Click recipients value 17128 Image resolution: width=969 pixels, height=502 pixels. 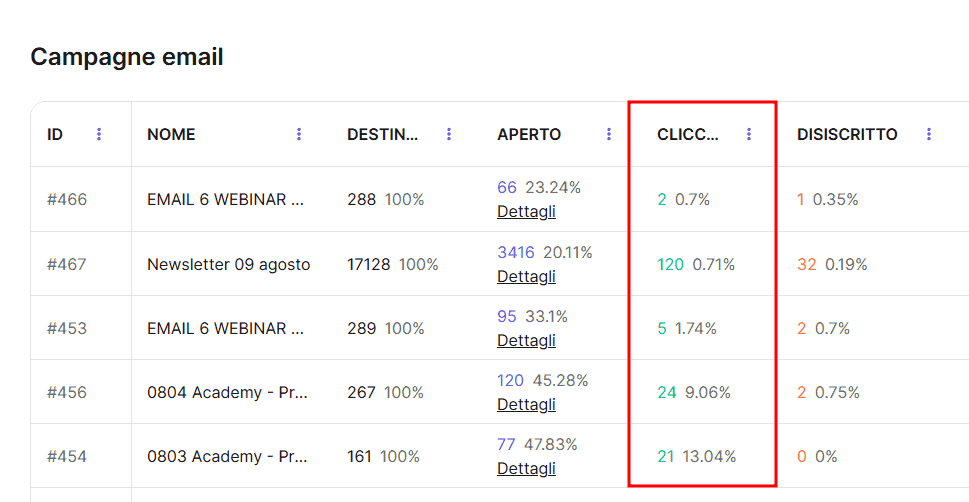point(368,265)
